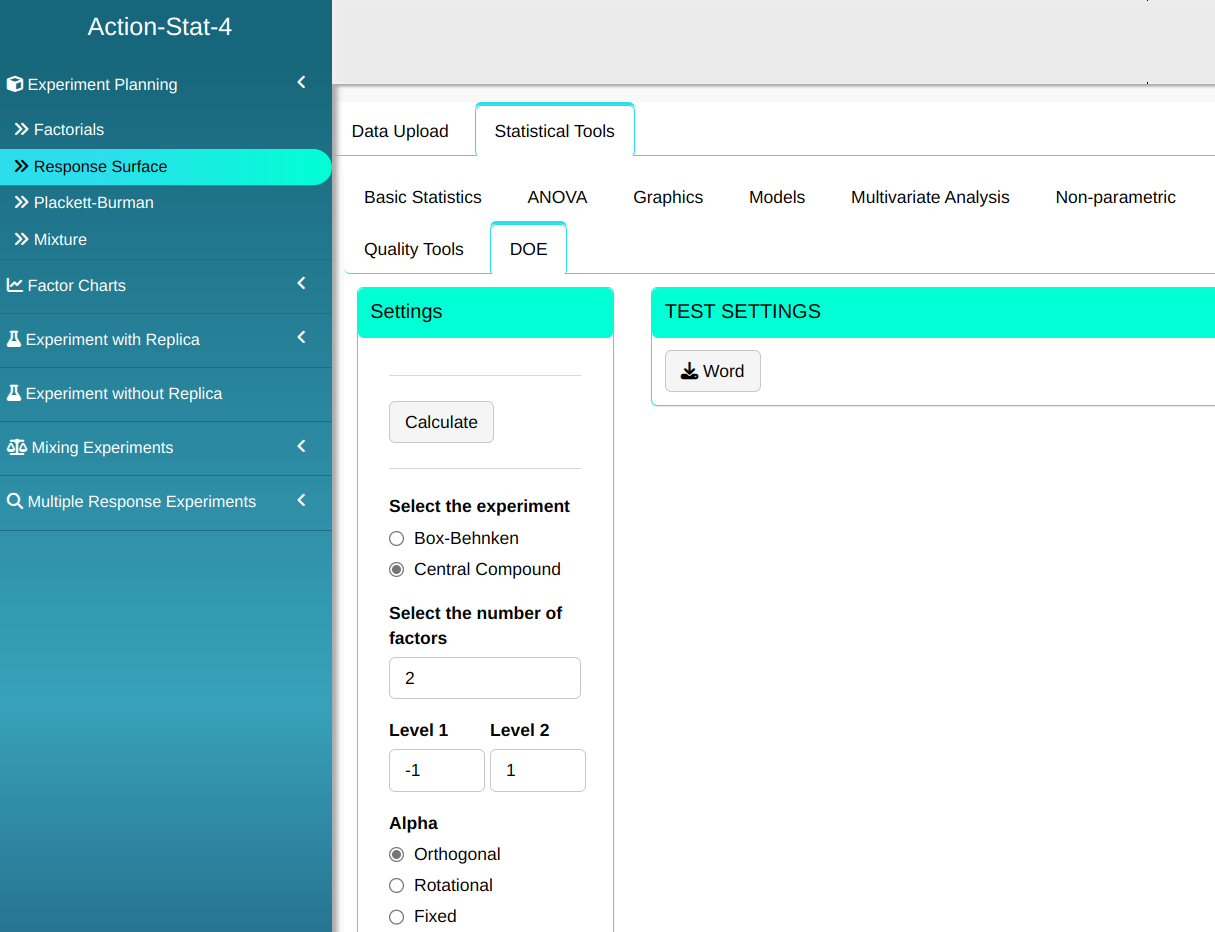This screenshot has height=932, width=1215.
Task: Collapse the Experiment Planning menu chevron
Action: click(301, 83)
